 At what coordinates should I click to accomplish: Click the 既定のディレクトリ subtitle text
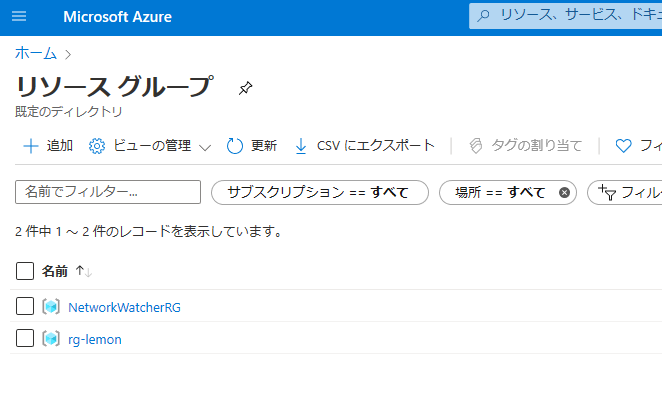click(68, 112)
